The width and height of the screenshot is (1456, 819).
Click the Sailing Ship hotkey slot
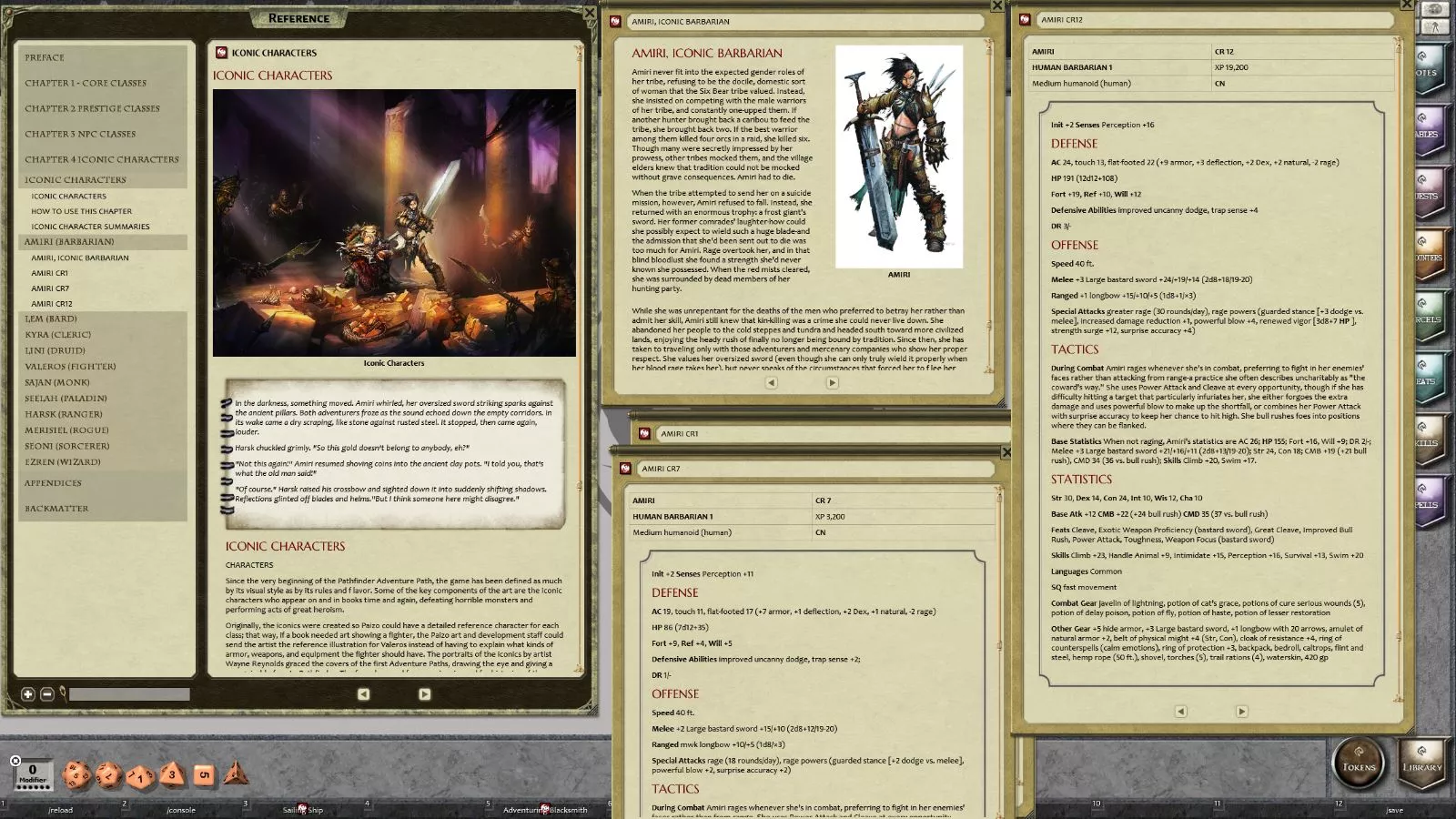pos(302,809)
